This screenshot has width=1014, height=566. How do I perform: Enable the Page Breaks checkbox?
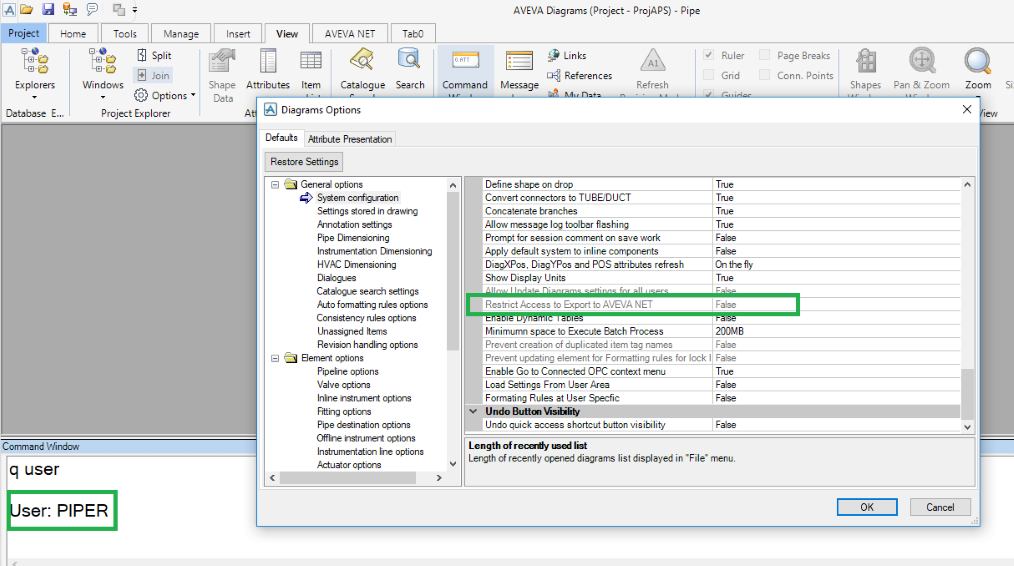click(765, 56)
